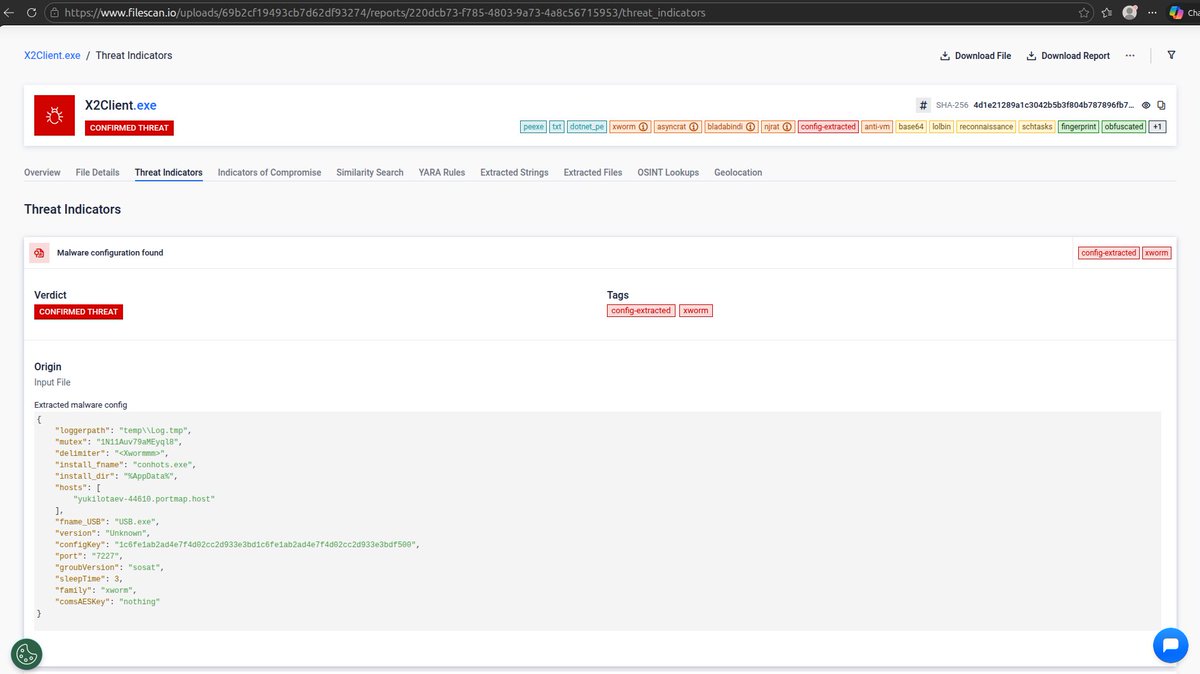Image resolution: width=1200 pixels, height=674 pixels.
Task: Click the install_fname value conhots.exe
Action: coord(164,464)
